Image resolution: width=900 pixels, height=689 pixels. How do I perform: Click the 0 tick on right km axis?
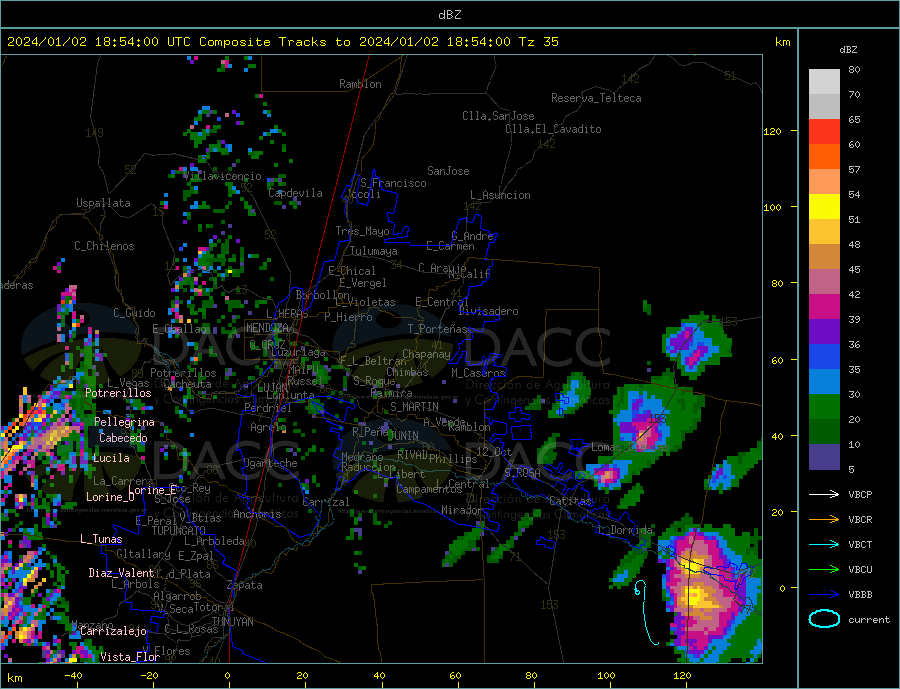[x=782, y=588]
